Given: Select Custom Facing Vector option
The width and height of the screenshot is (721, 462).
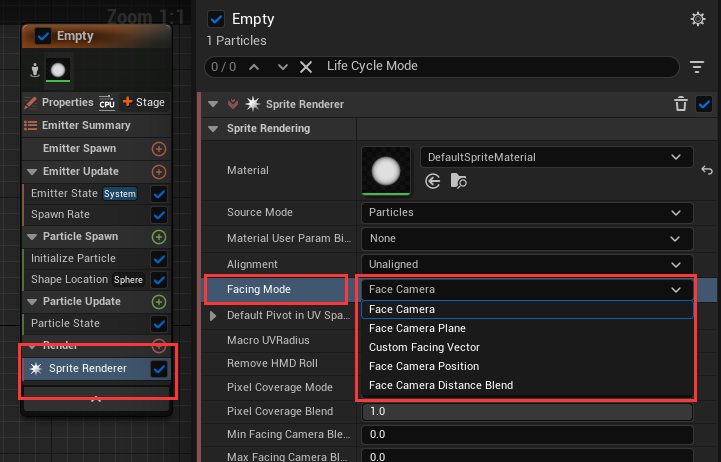Looking at the screenshot, I should 424,347.
